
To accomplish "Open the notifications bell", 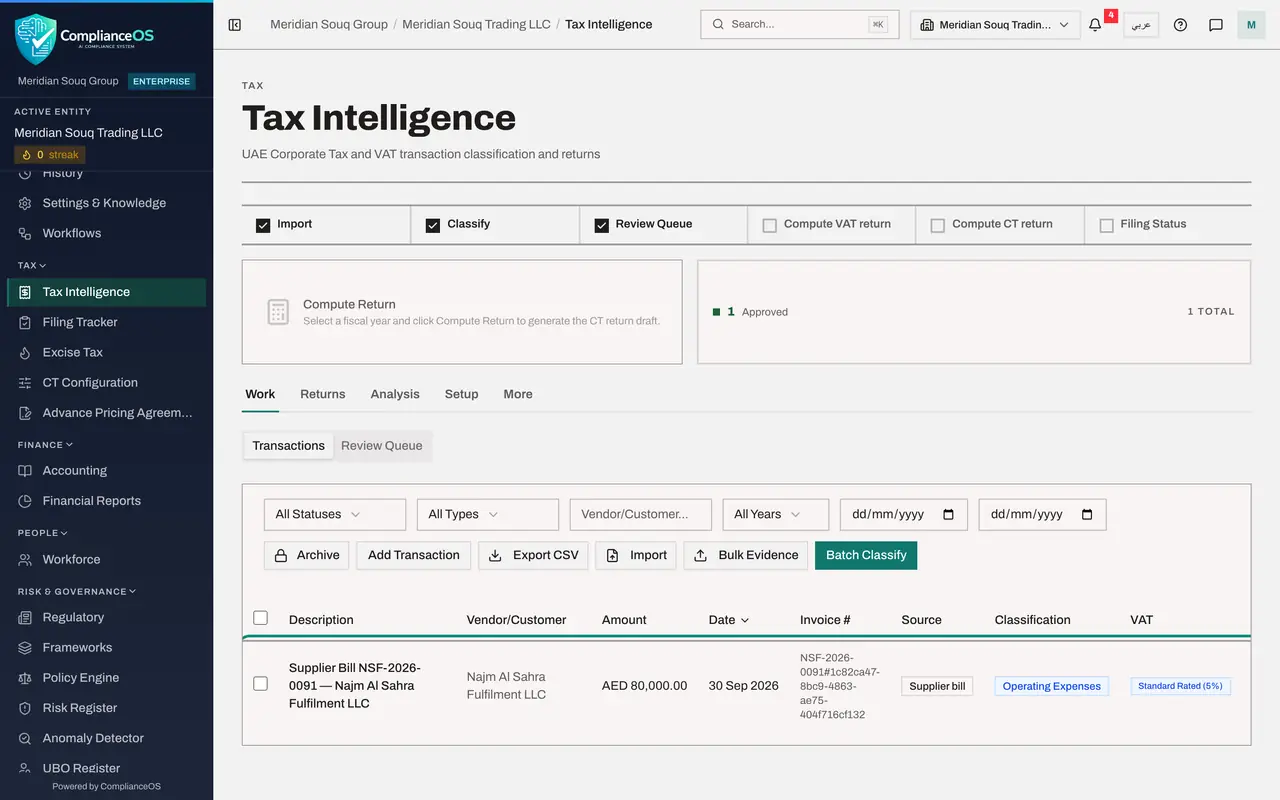I will [x=1095, y=25].
